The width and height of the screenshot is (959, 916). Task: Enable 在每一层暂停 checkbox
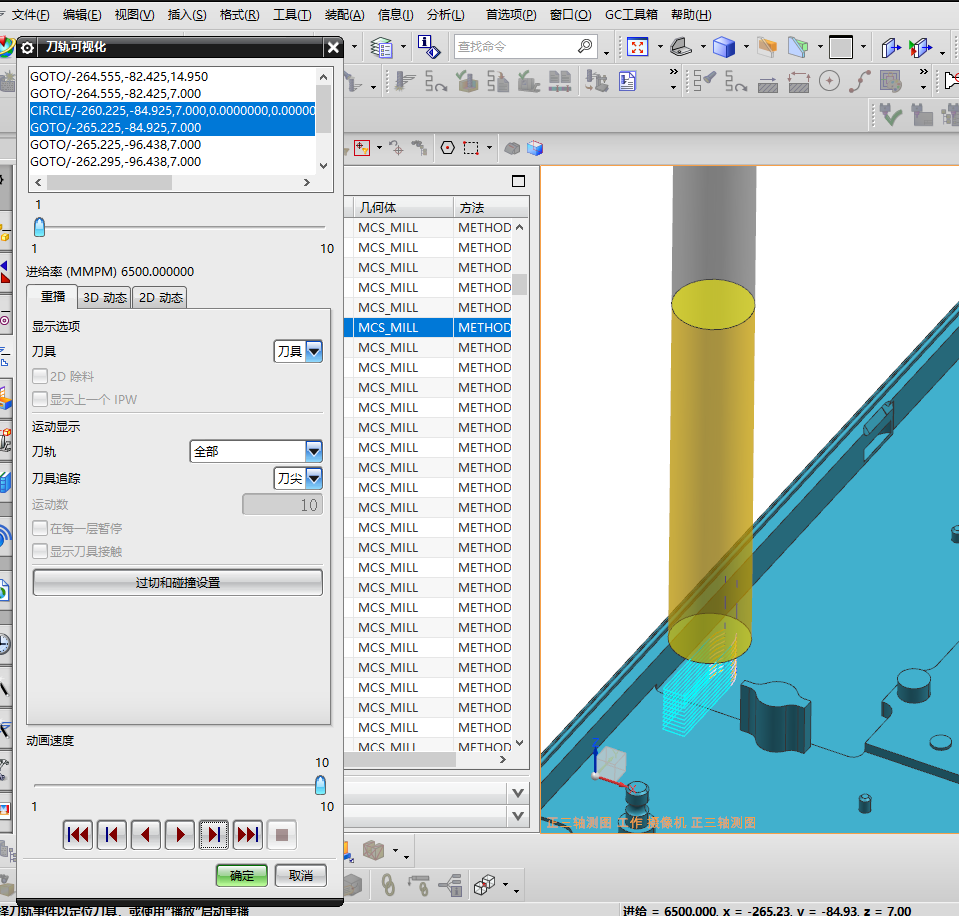click(x=41, y=528)
